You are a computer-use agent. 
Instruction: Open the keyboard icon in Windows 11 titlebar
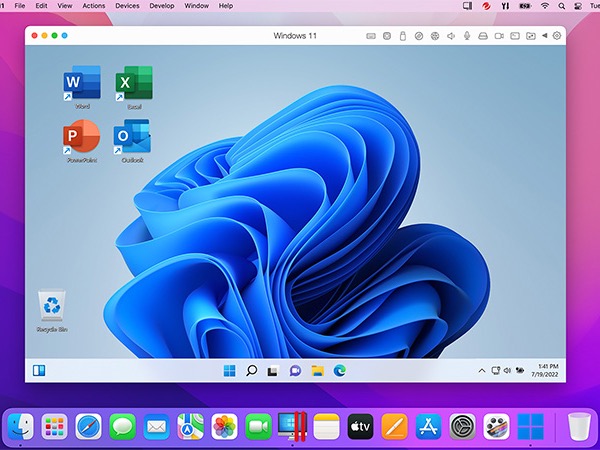coord(371,36)
